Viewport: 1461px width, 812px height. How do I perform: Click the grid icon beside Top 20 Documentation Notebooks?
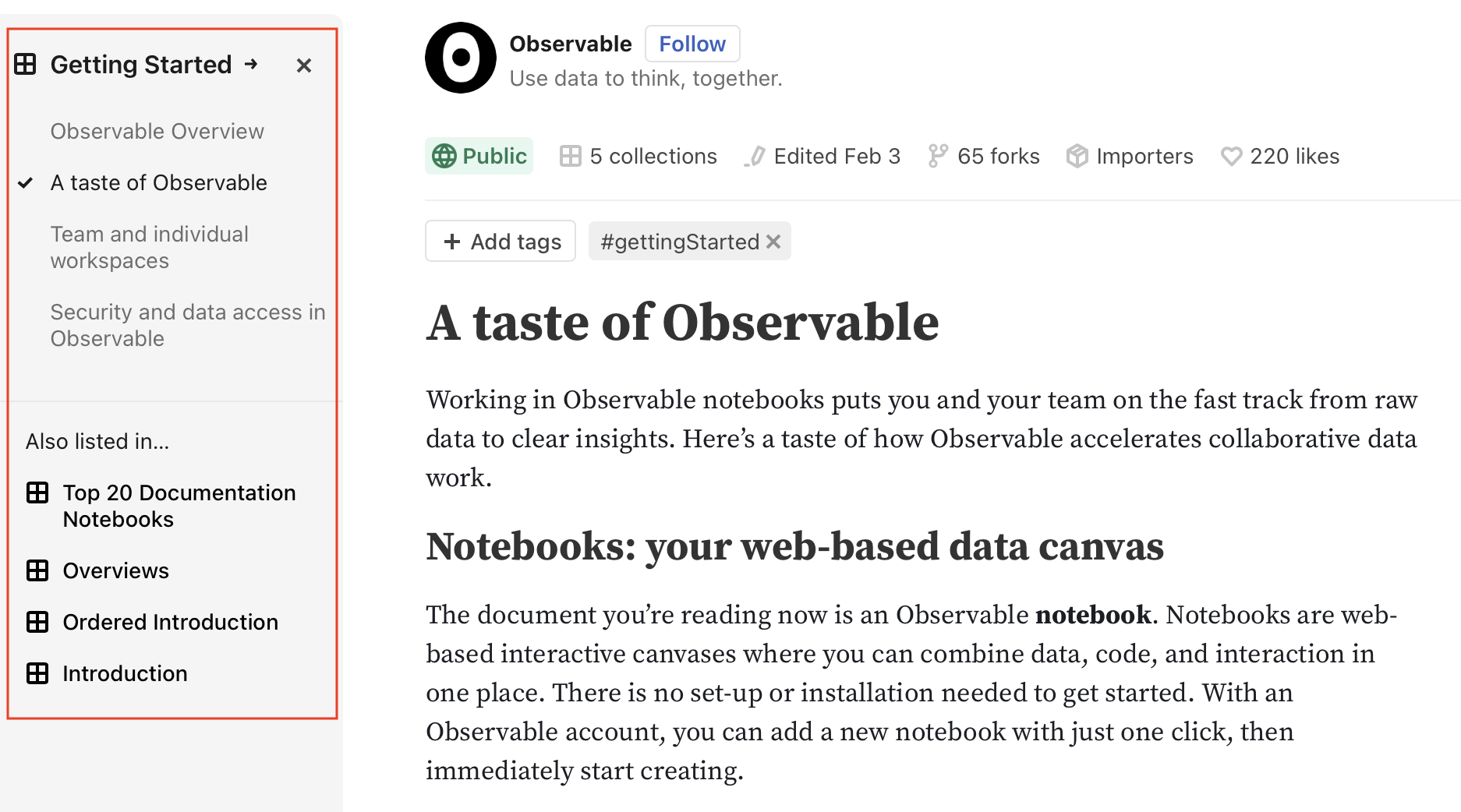(x=38, y=492)
